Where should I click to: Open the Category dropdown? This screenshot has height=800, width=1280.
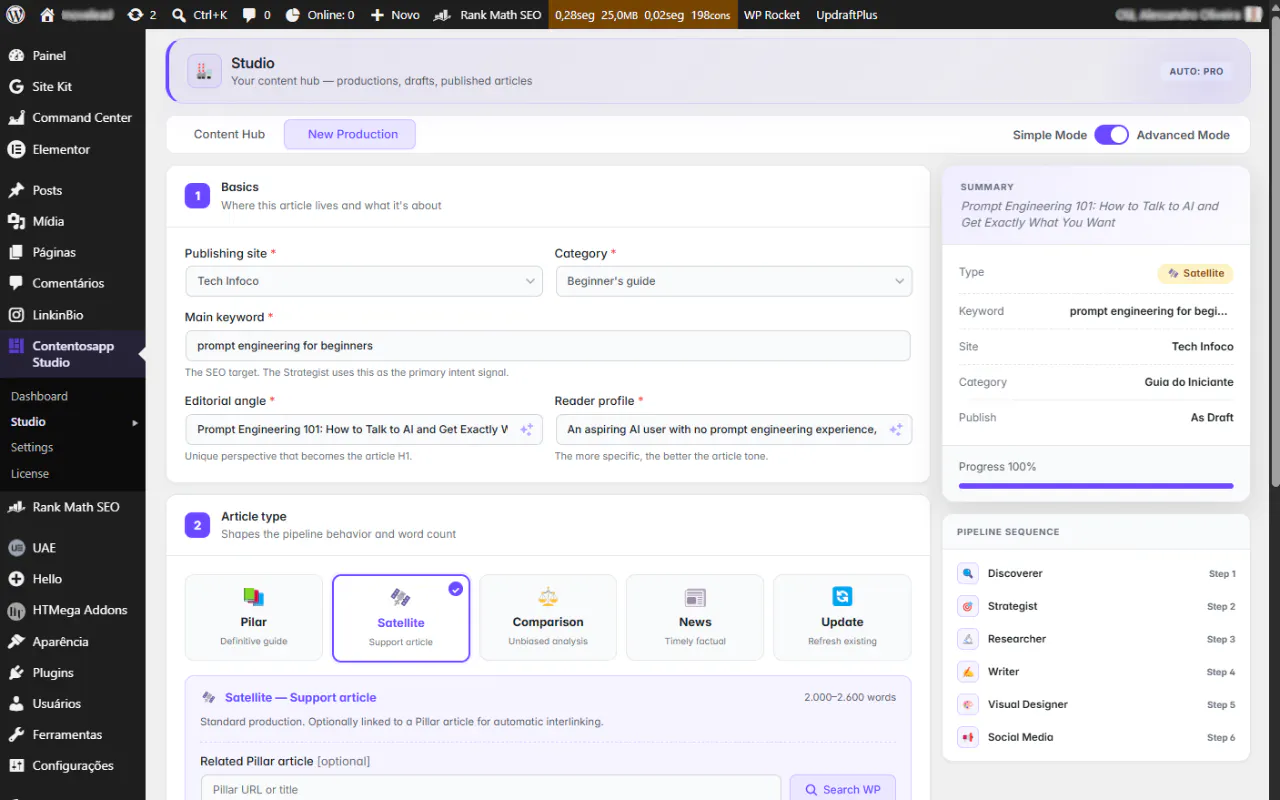(734, 281)
